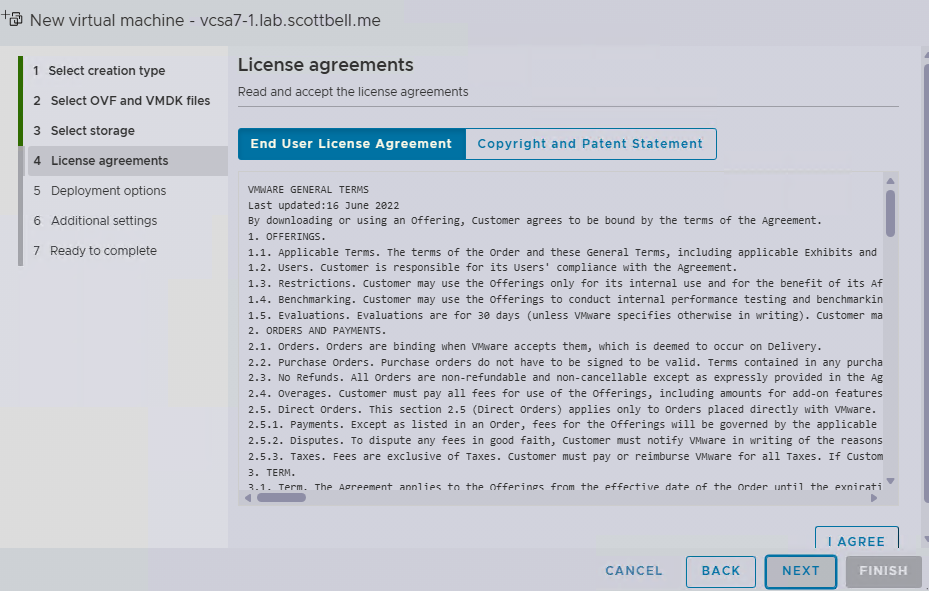Open step 2 Select OVF and VMDK files

[130, 101]
